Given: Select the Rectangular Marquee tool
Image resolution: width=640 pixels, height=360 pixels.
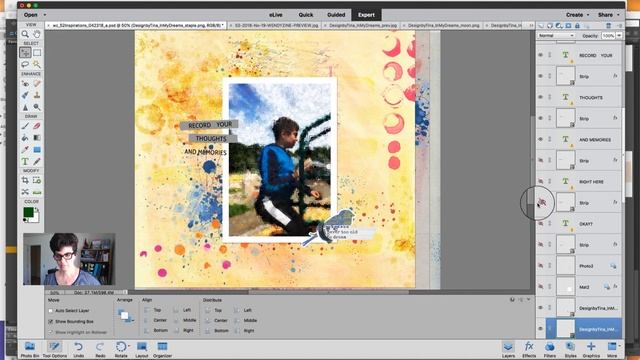Looking at the screenshot, I should coord(37,53).
